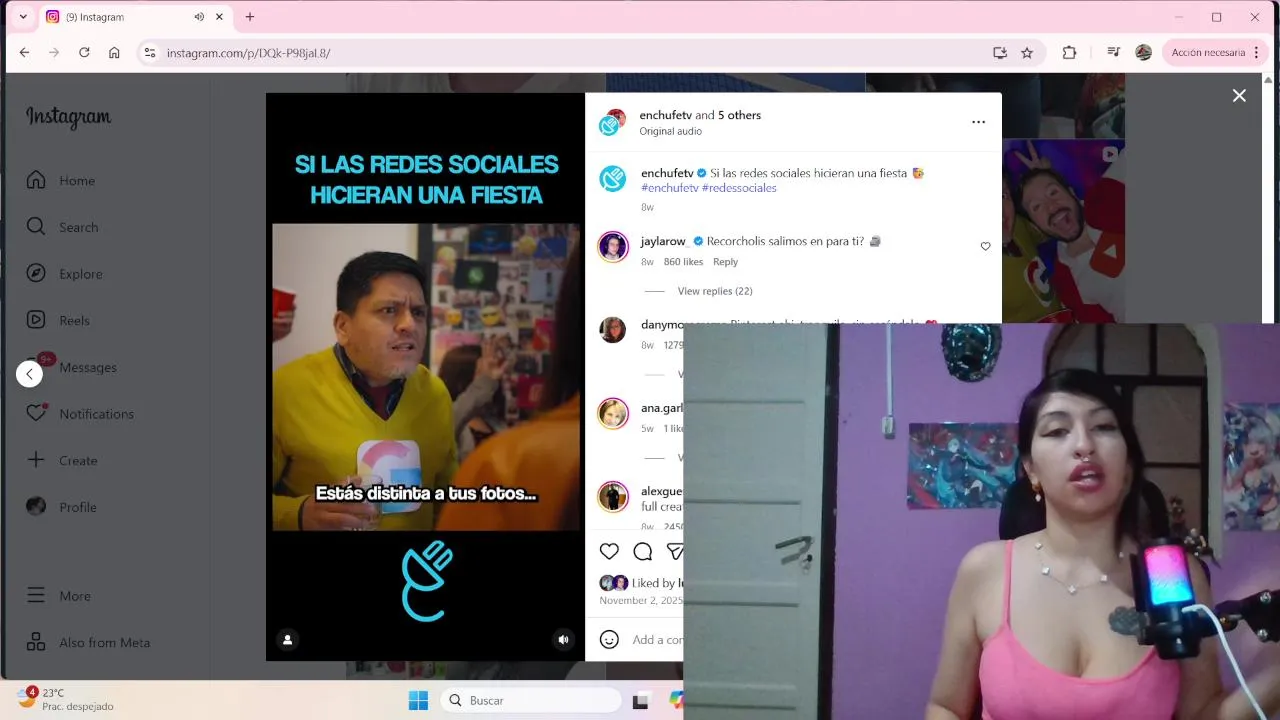1280x720 pixels.
Task: Click ana.garl commenter avatar
Action: click(613, 413)
